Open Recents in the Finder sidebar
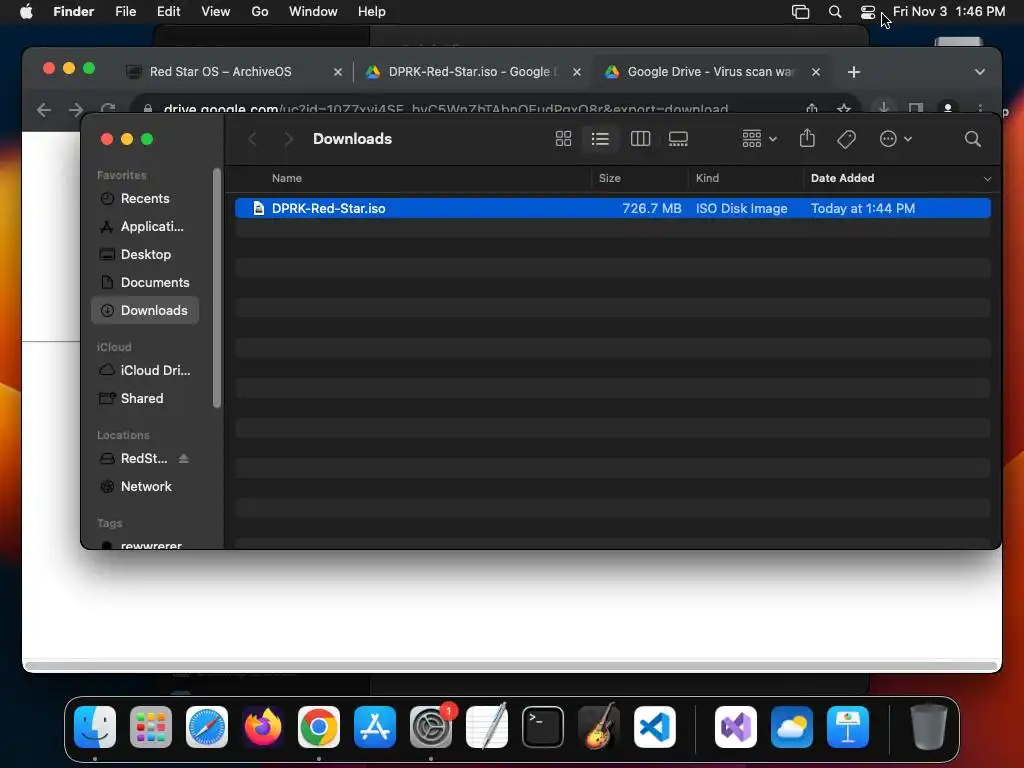The height and width of the screenshot is (768, 1024). [145, 199]
